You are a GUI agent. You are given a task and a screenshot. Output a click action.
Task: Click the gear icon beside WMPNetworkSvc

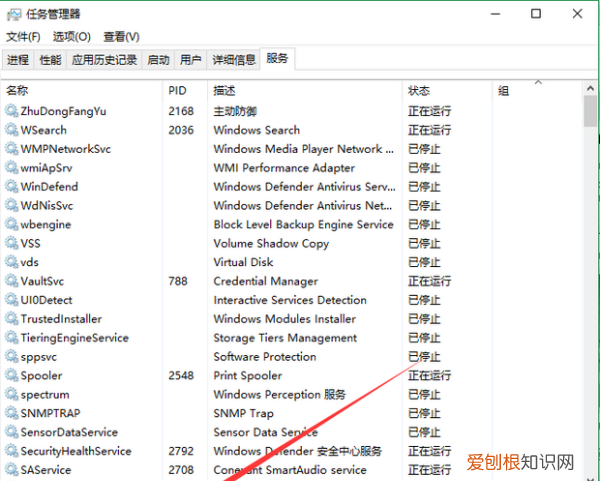[11, 148]
